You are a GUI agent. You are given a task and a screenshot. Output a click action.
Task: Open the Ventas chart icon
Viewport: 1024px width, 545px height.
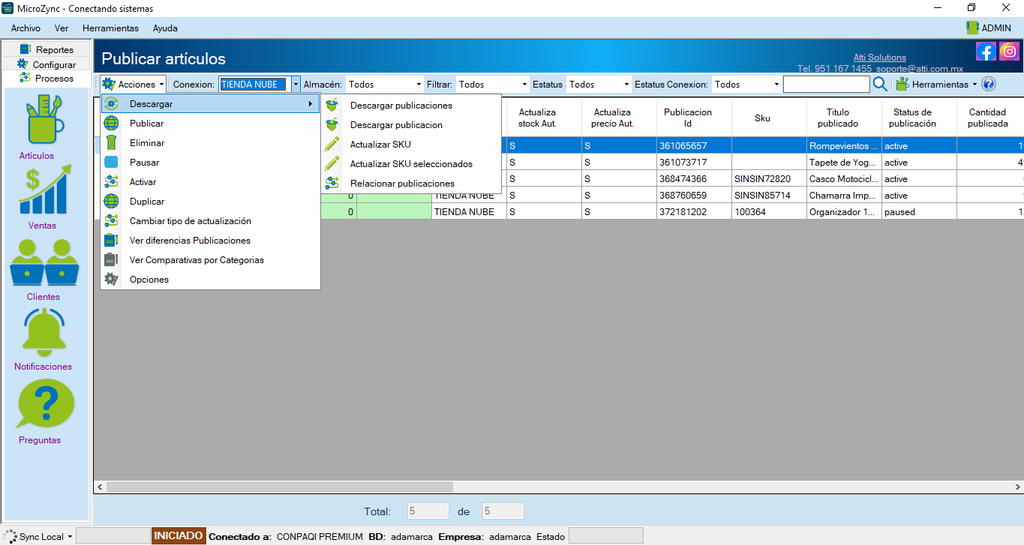click(44, 189)
